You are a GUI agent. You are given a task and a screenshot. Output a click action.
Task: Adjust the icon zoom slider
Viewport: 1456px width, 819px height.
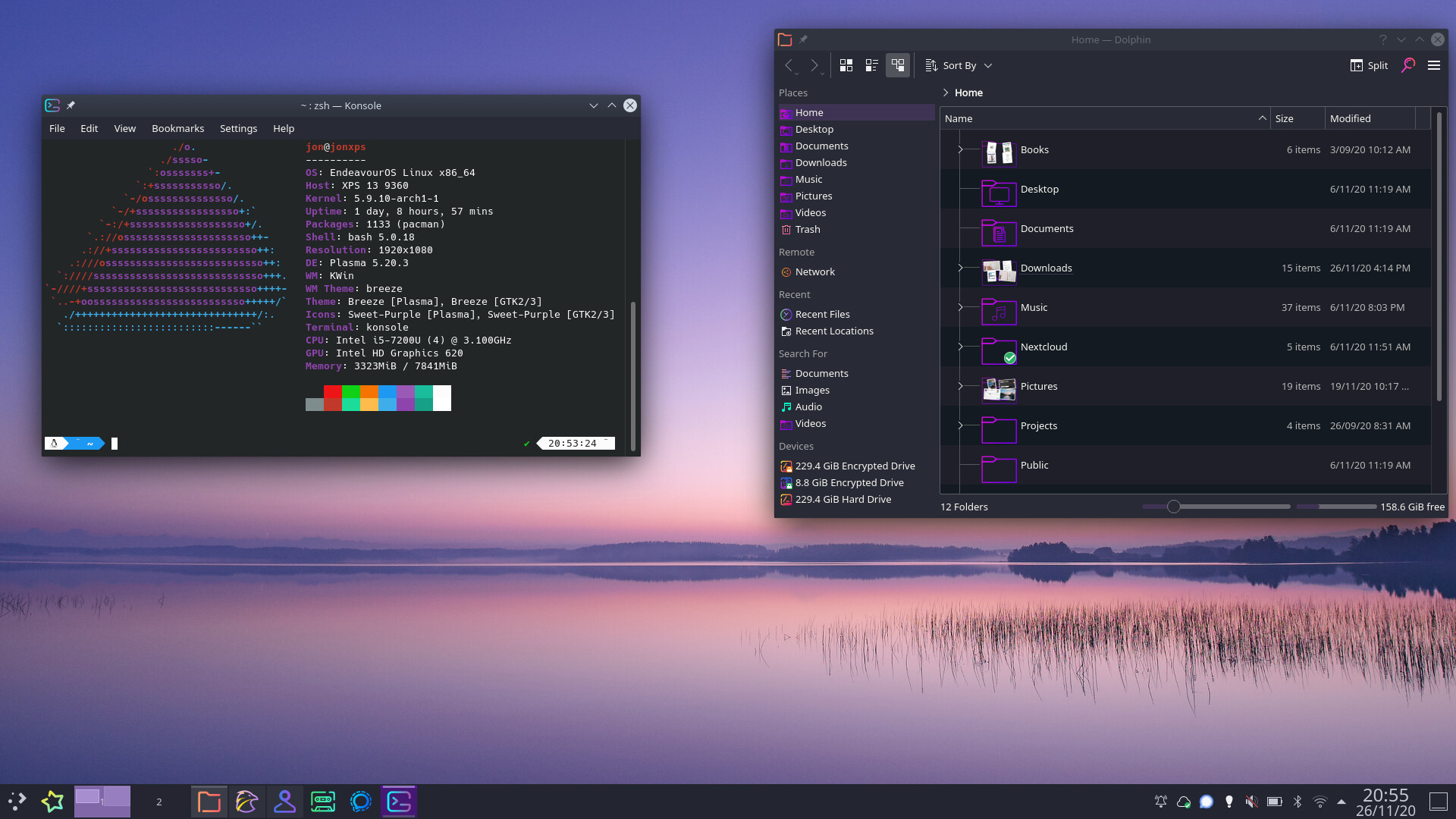1174,507
